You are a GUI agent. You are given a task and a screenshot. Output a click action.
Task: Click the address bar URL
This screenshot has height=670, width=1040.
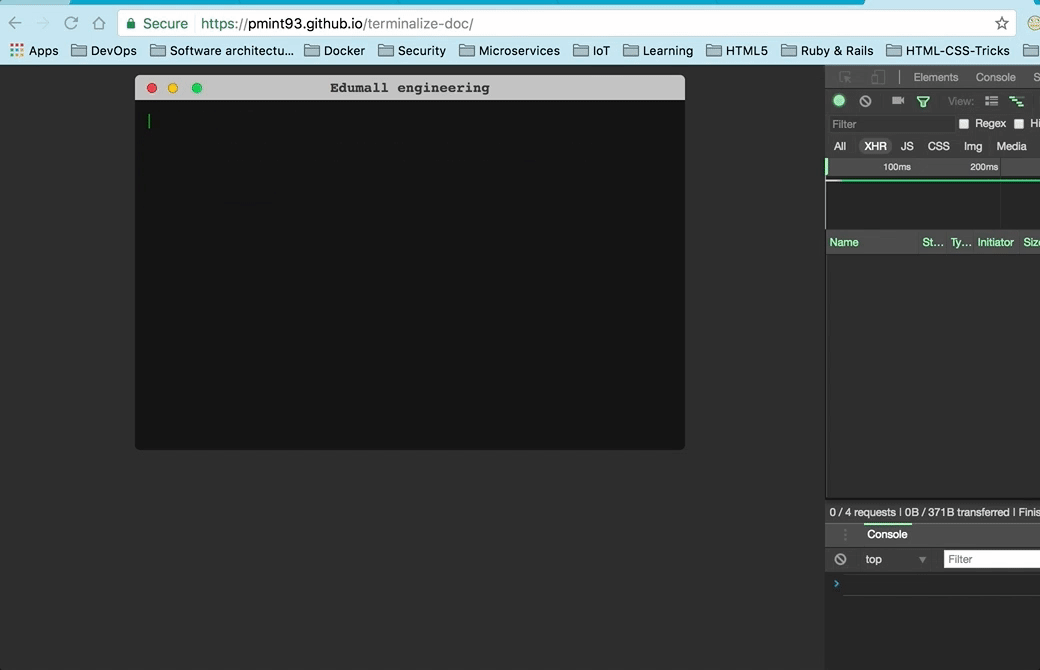(x=337, y=24)
